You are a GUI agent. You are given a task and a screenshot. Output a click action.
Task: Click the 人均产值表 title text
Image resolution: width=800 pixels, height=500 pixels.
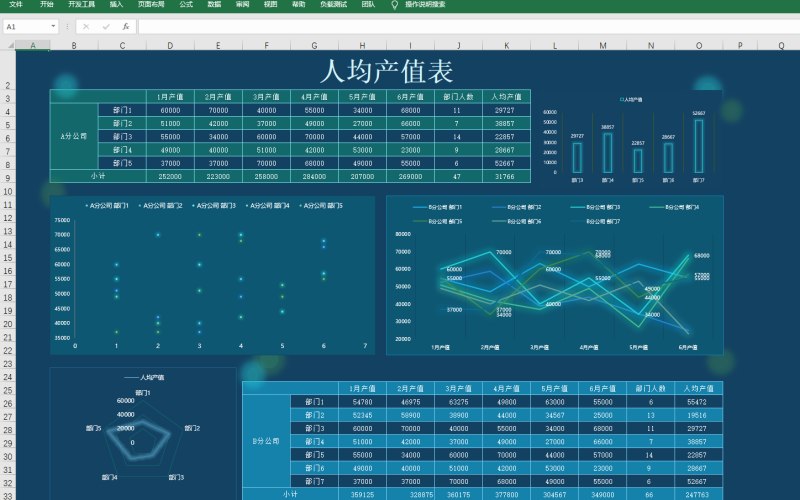[x=387, y=71]
